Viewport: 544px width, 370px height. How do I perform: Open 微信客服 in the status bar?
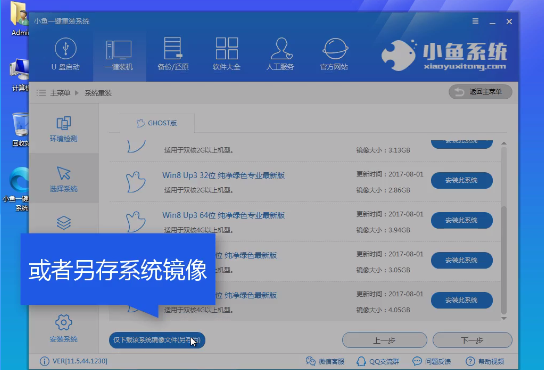pyautogui.click(x=325, y=361)
